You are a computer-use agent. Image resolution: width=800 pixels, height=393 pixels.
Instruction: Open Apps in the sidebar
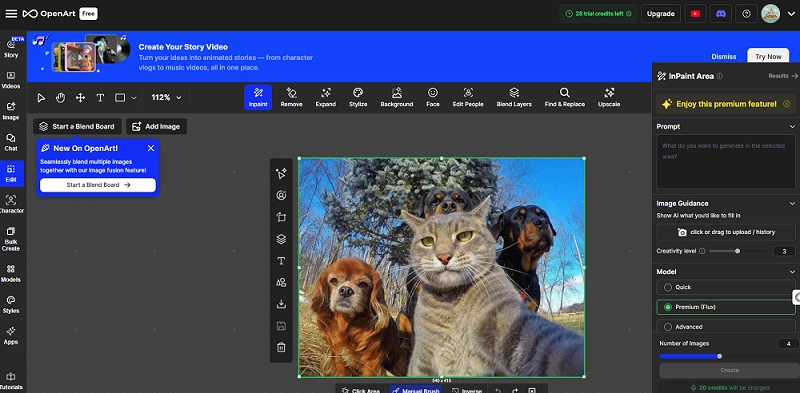point(11,335)
